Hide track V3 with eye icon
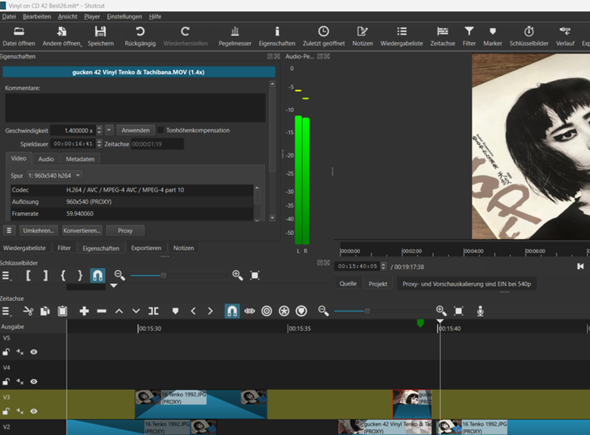The width and height of the screenshot is (590, 435). [34, 411]
